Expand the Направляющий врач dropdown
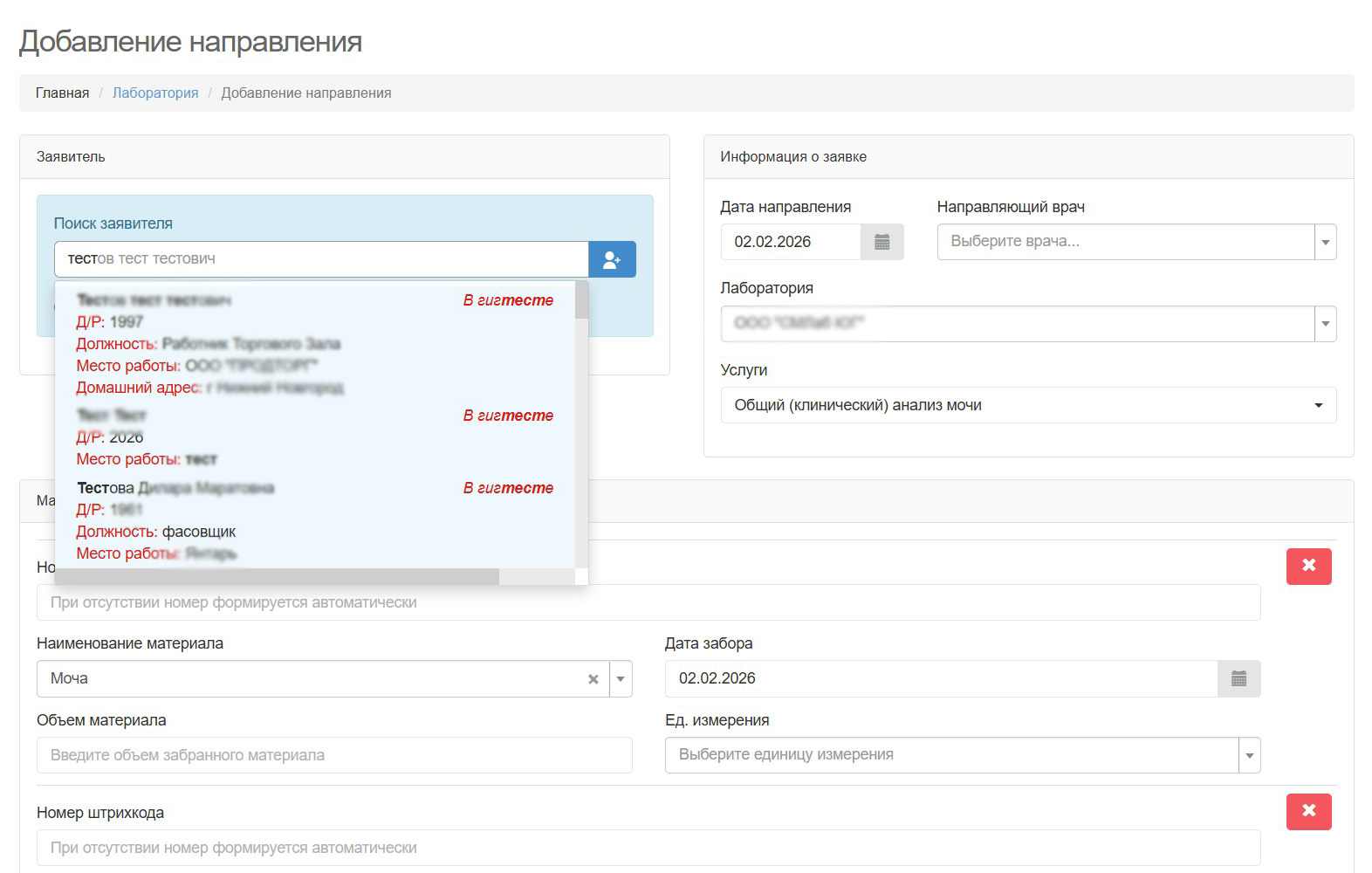 pos(1325,242)
